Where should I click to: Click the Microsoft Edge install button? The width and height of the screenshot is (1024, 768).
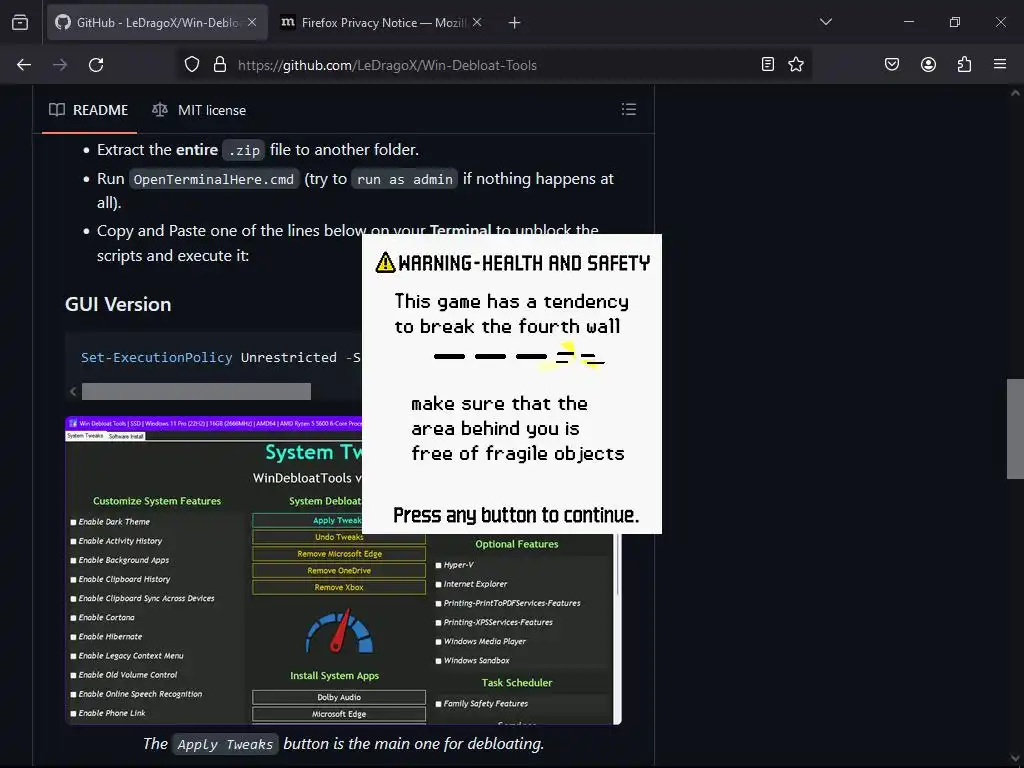(339, 714)
